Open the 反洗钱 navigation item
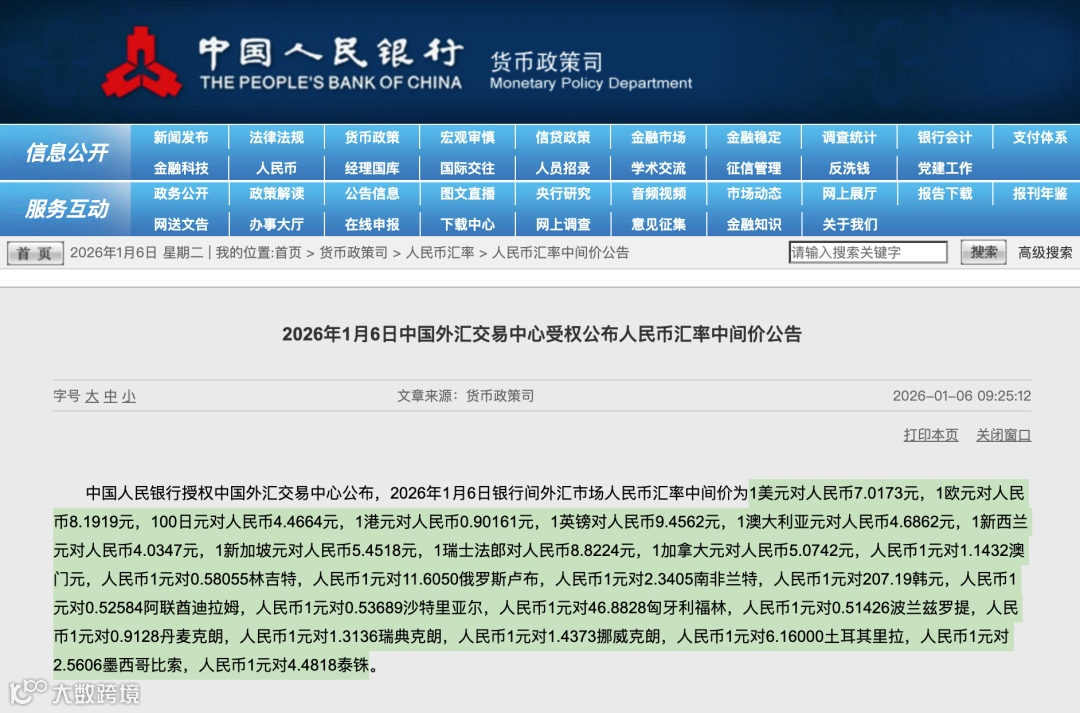This screenshot has width=1080, height=713. point(849,167)
